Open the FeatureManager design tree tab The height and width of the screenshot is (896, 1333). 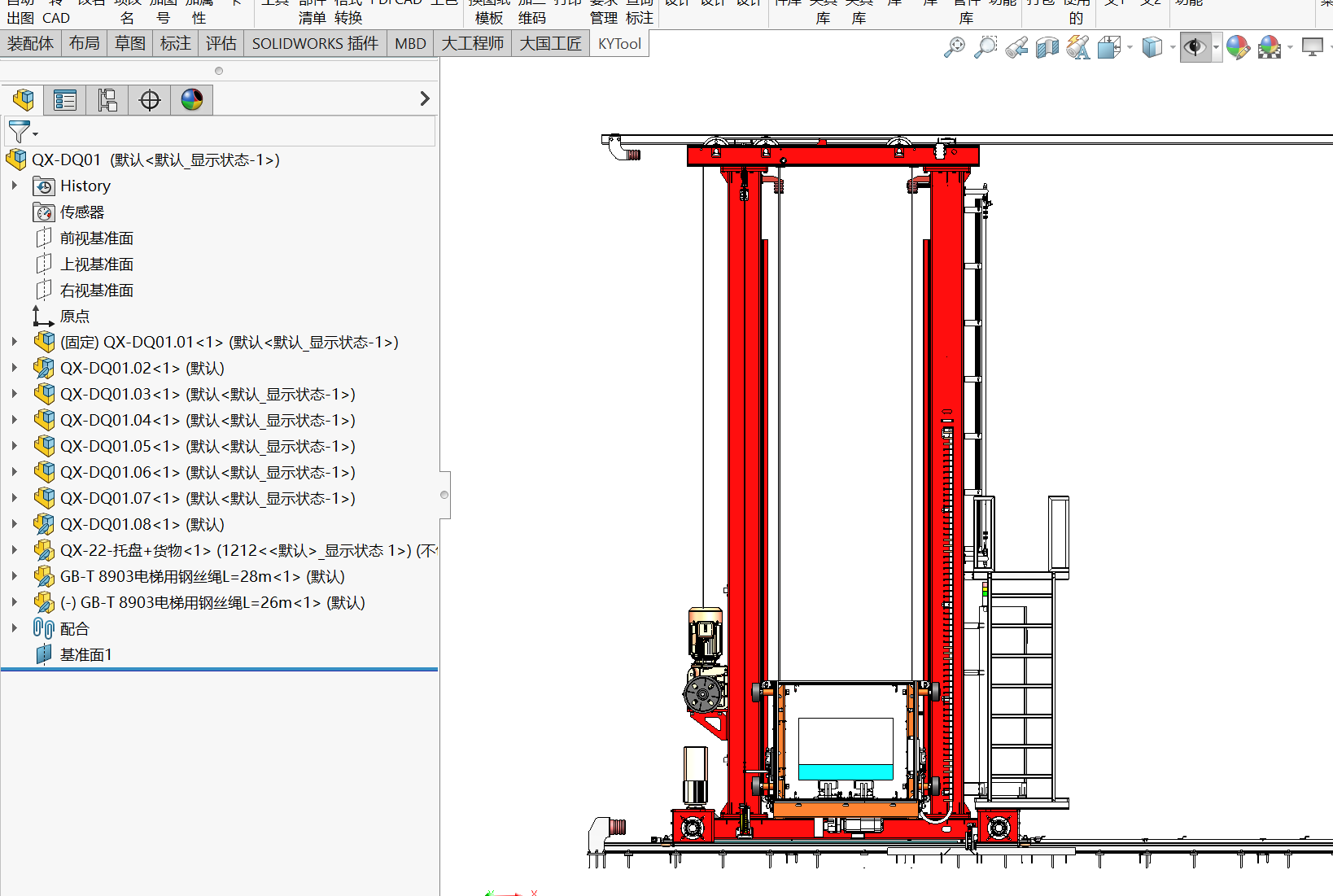pyautogui.click(x=23, y=100)
